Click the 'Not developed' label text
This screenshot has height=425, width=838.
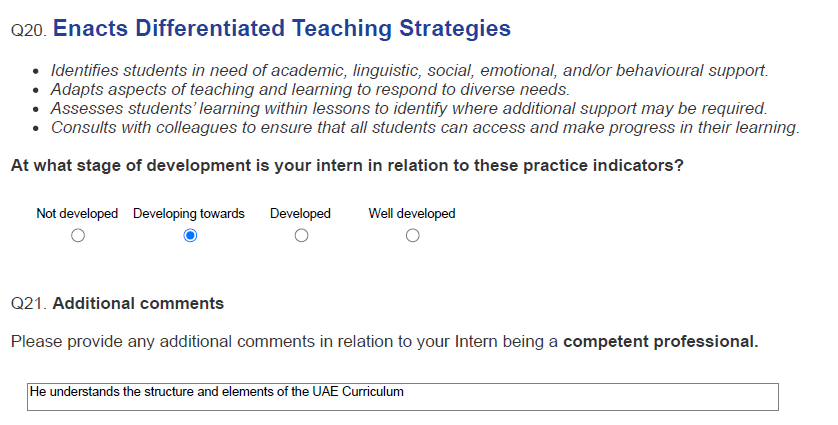[x=77, y=213]
